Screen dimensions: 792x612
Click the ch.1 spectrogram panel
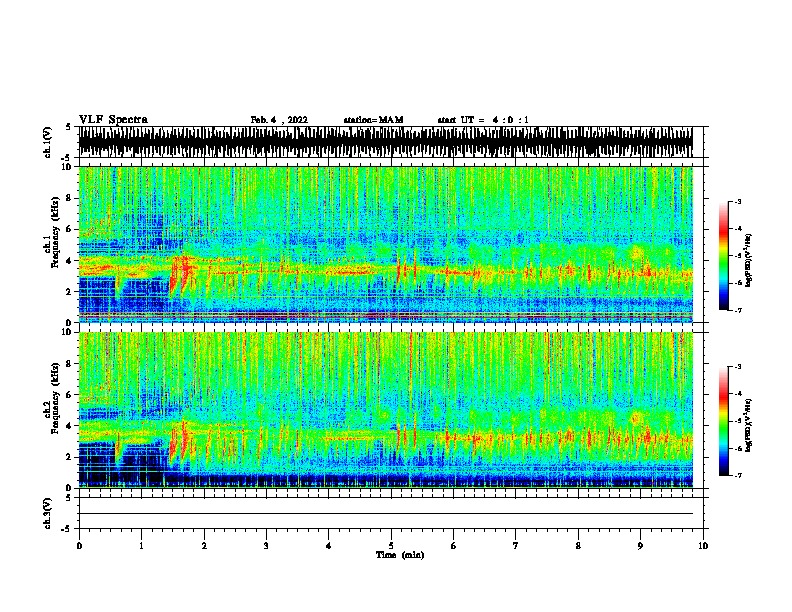[385, 244]
